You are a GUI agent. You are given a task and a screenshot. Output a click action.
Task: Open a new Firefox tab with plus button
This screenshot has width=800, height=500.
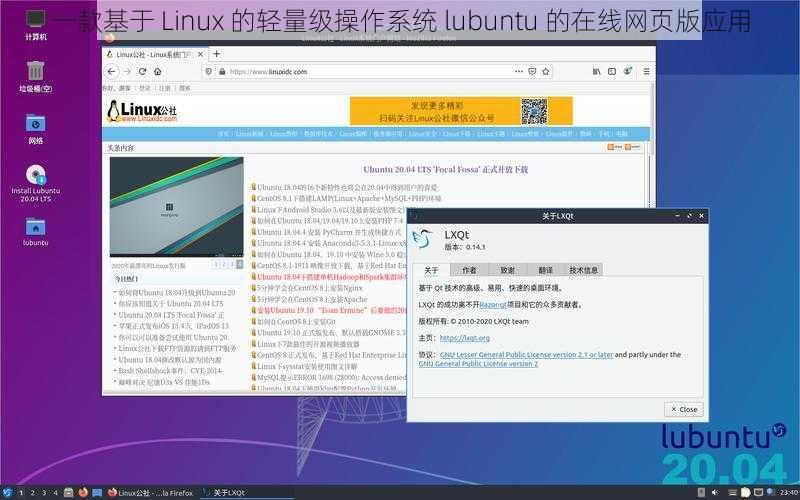(217, 54)
